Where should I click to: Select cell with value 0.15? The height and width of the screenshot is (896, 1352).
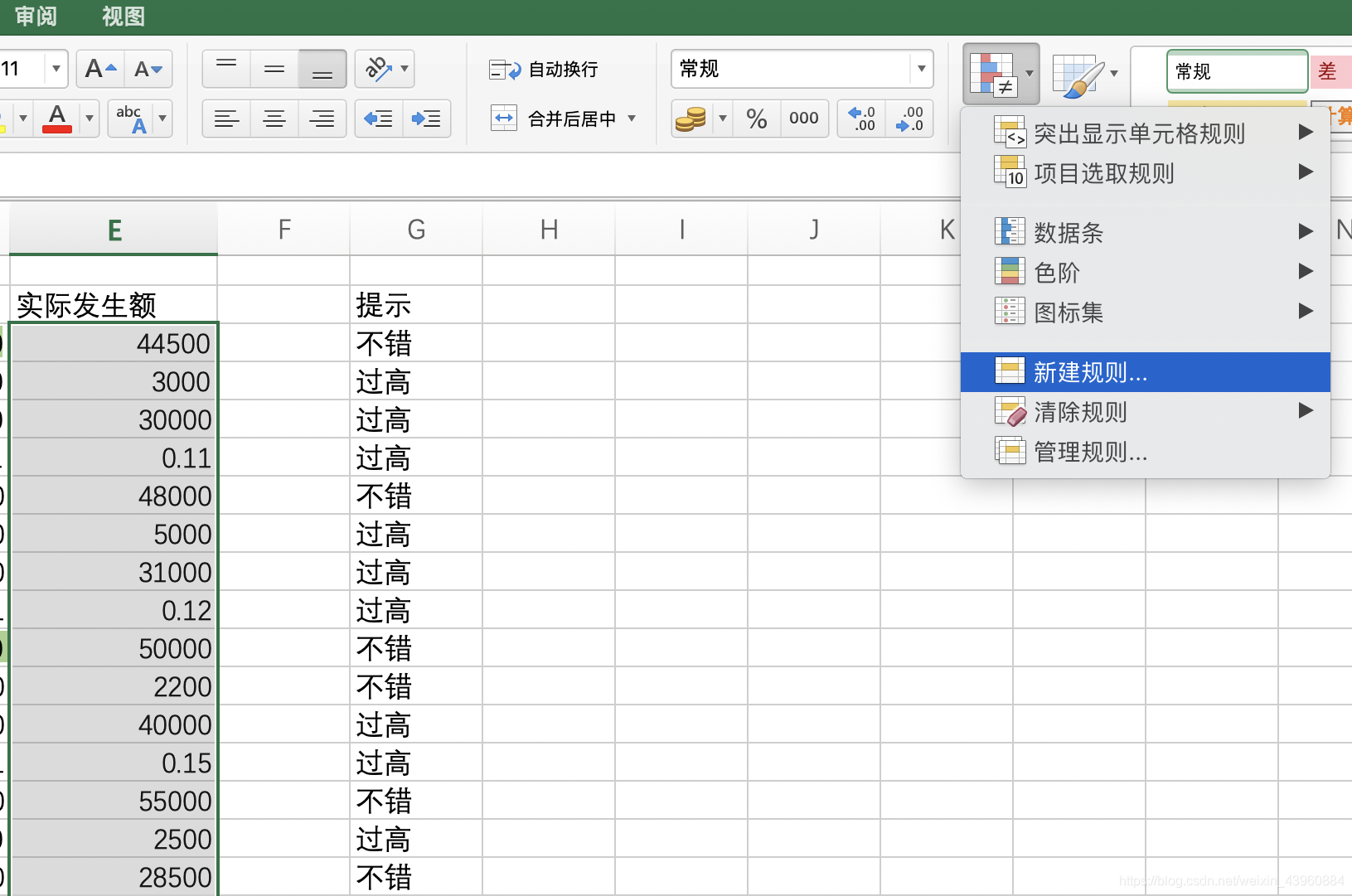tap(114, 763)
